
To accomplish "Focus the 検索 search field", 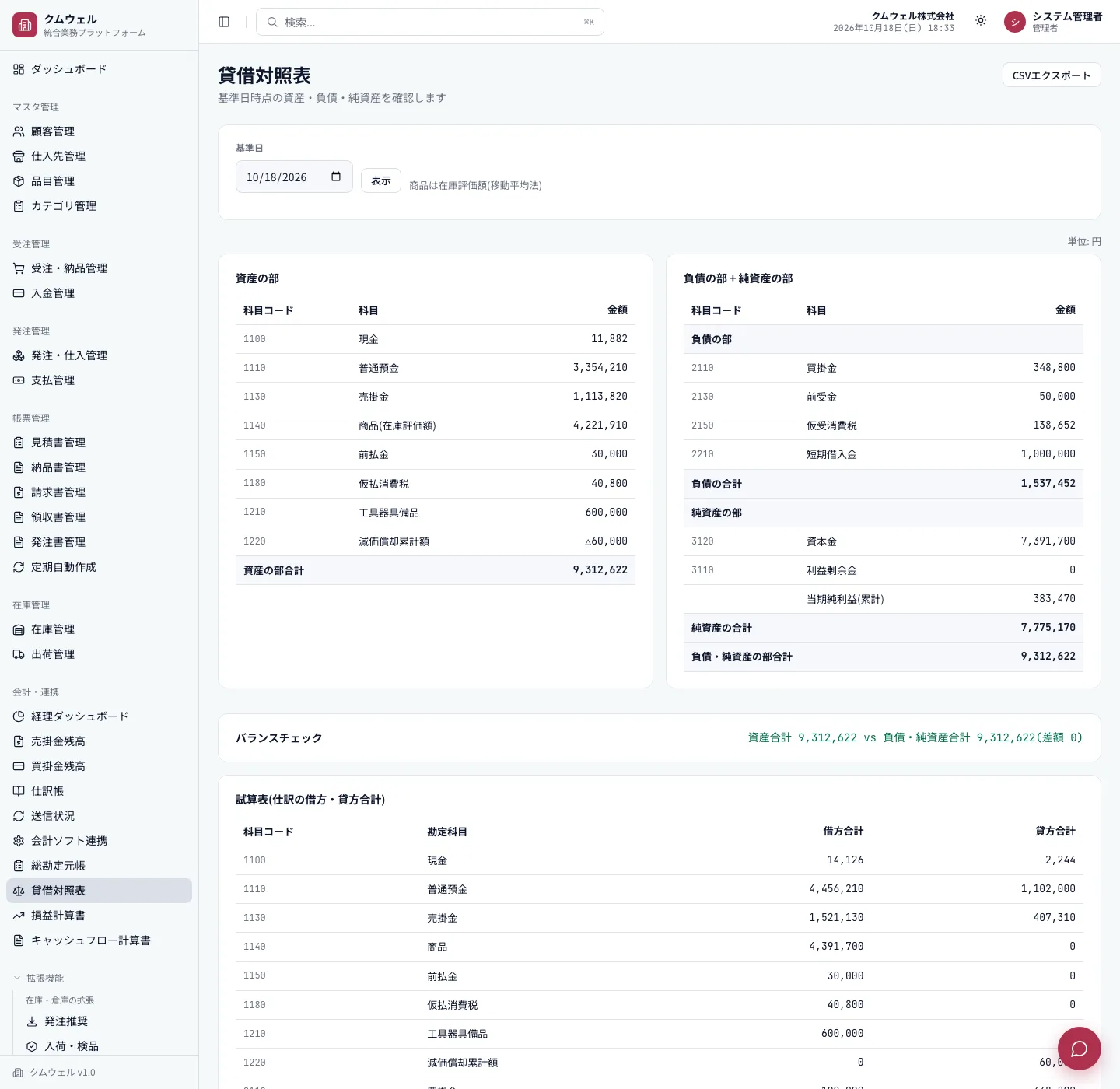I will click(430, 22).
